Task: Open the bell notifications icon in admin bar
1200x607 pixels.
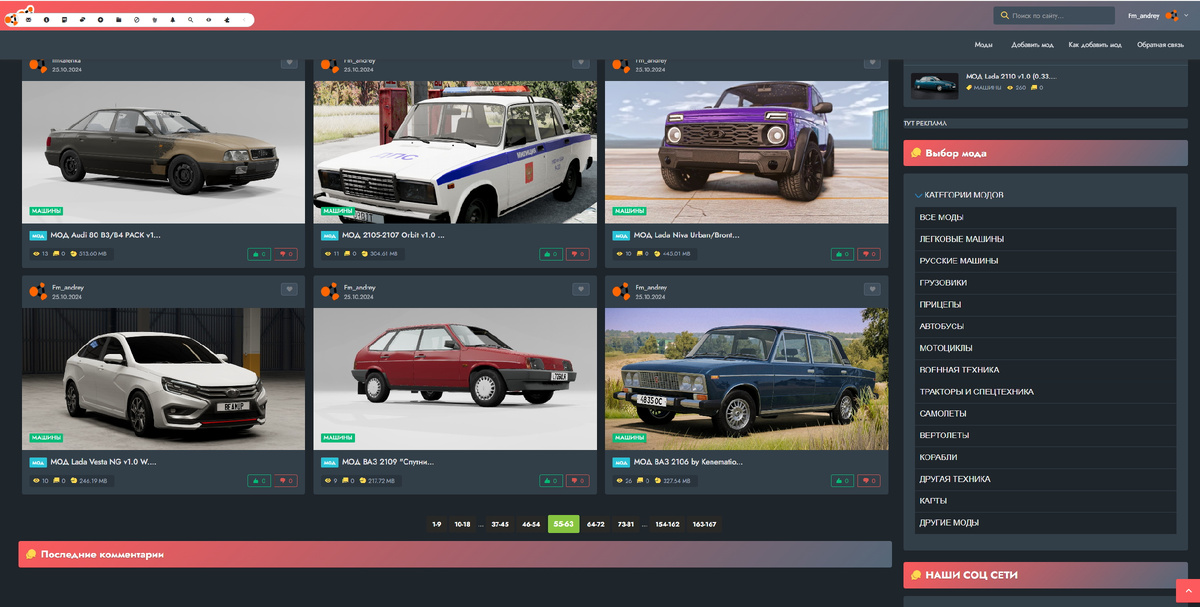Action: (172, 20)
